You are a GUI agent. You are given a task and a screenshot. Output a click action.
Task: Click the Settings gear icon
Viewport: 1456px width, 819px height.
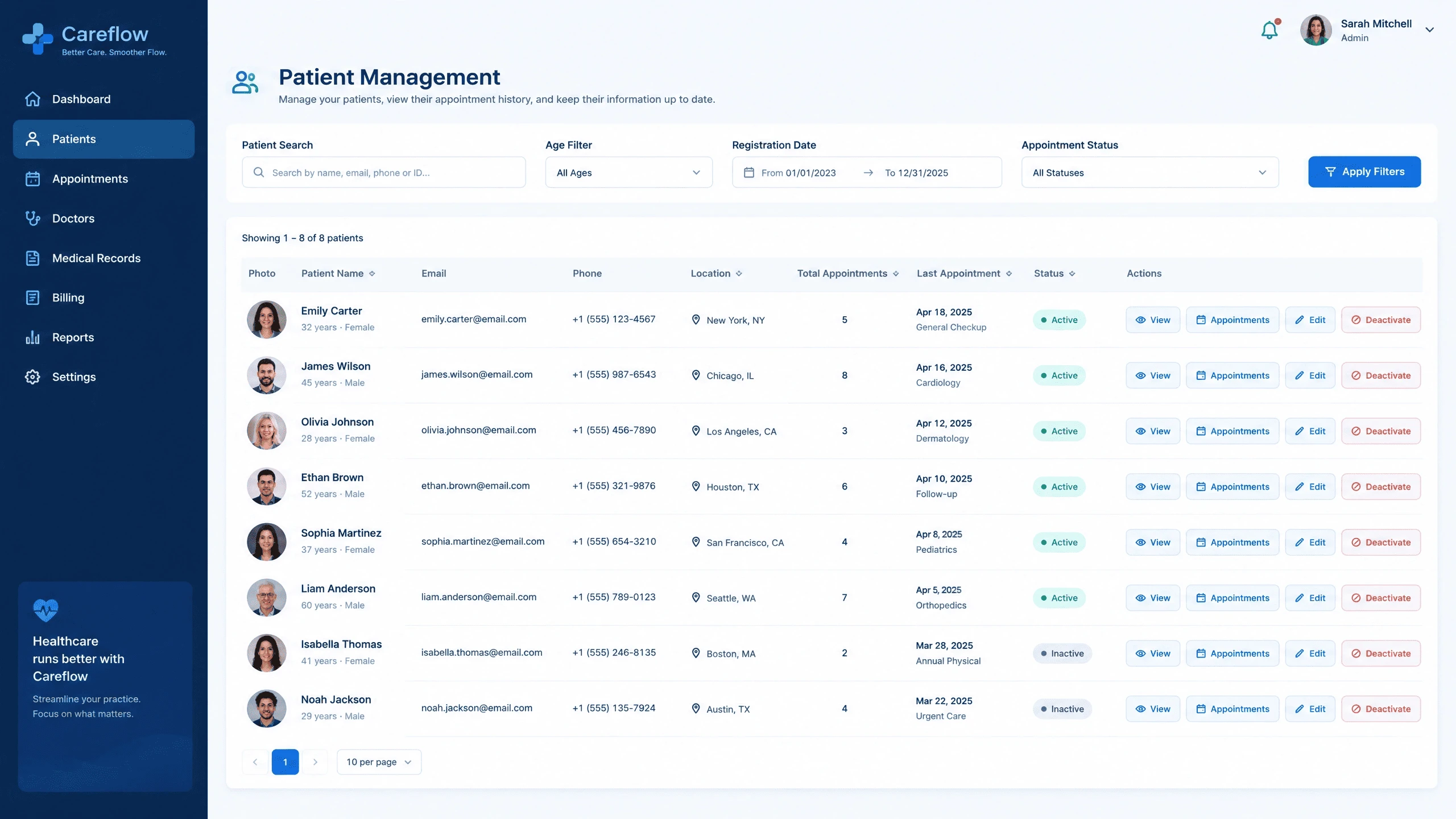pos(33,377)
